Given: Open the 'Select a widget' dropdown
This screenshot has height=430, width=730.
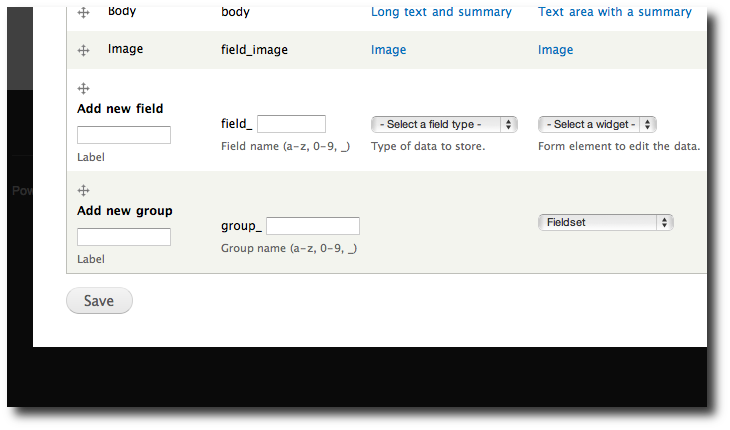Looking at the screenshot, I should tap(597, 124).
